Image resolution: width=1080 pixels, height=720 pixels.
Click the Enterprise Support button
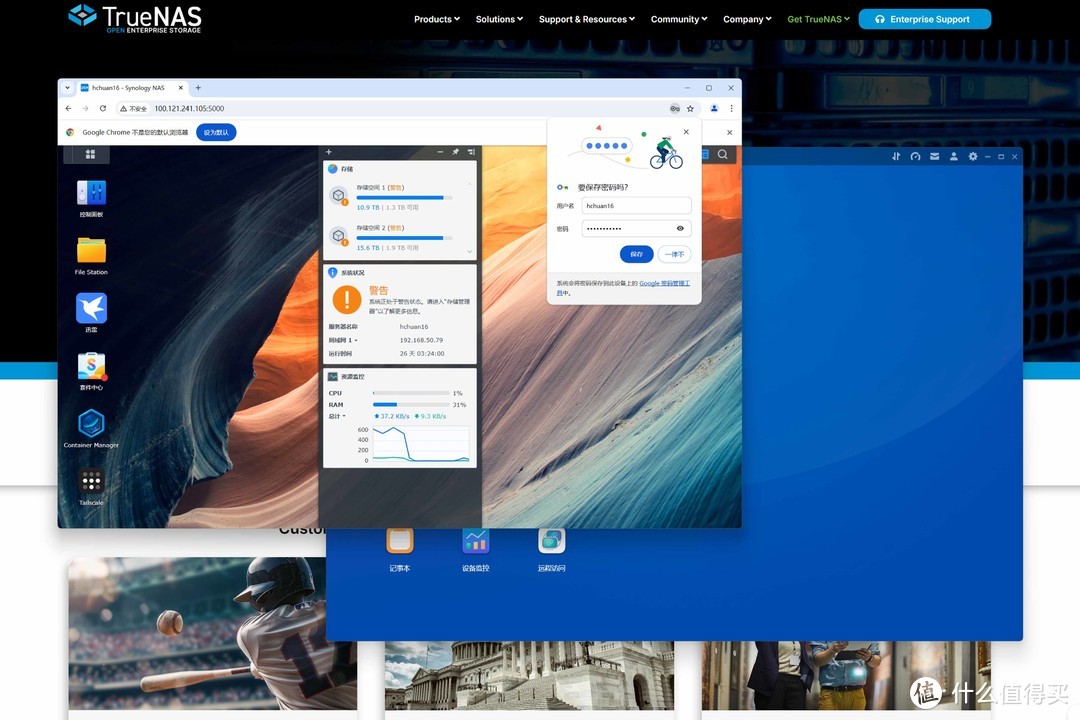(x=924, y=19)
